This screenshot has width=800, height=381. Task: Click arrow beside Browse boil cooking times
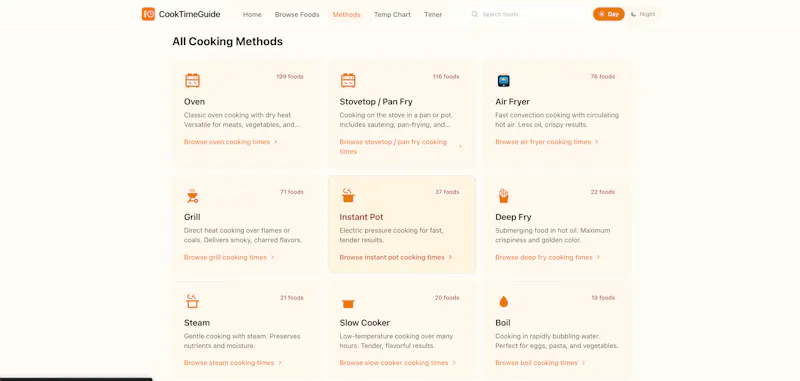[583, 363]
